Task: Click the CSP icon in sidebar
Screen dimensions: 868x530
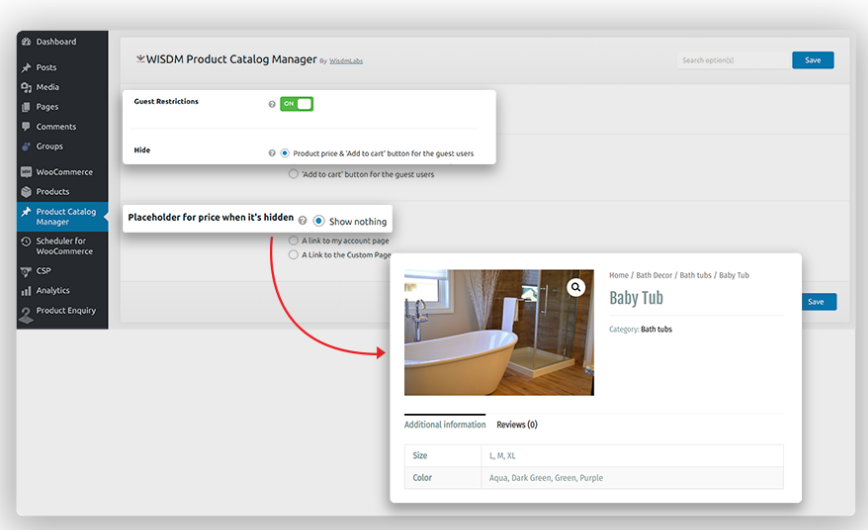Action: point(26,271)
